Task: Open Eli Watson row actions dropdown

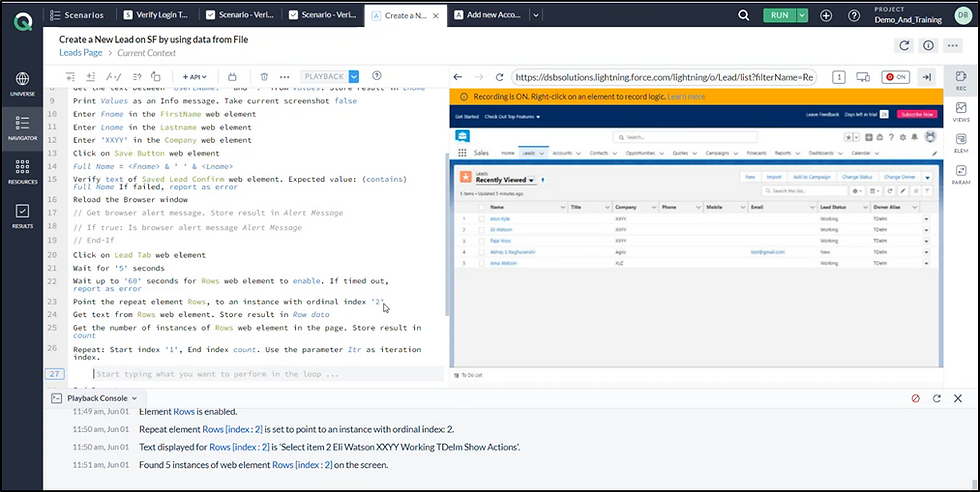Action: (x=926, y=230)
